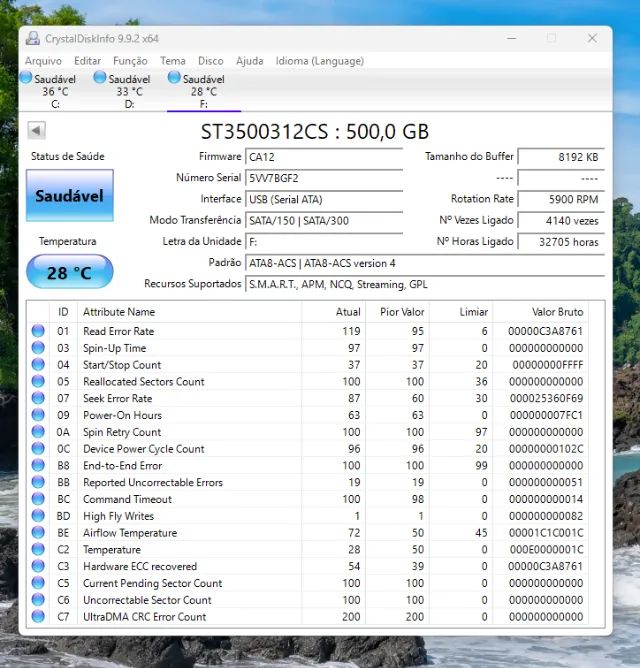The image size is (640, 668).
Task: Click the rotation rate value 5900 RPM
Action: 561,199
